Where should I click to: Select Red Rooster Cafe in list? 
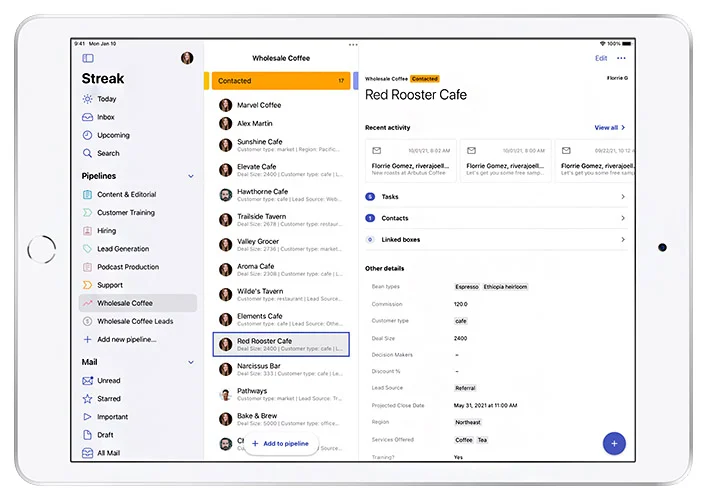click(281, 345)
